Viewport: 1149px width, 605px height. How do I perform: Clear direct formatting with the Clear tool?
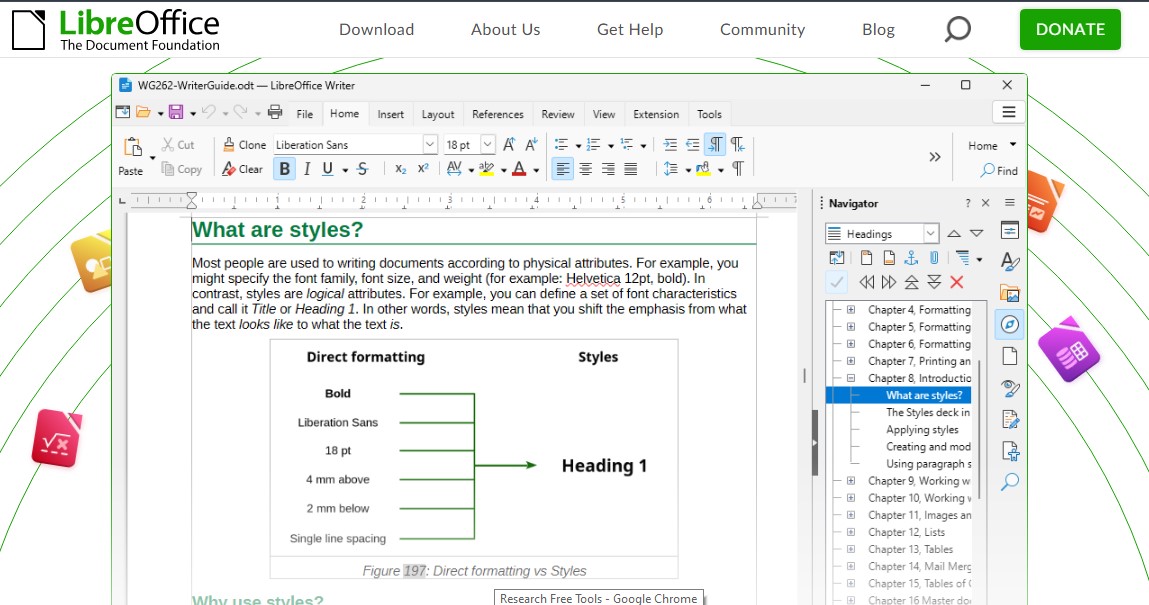243,169
